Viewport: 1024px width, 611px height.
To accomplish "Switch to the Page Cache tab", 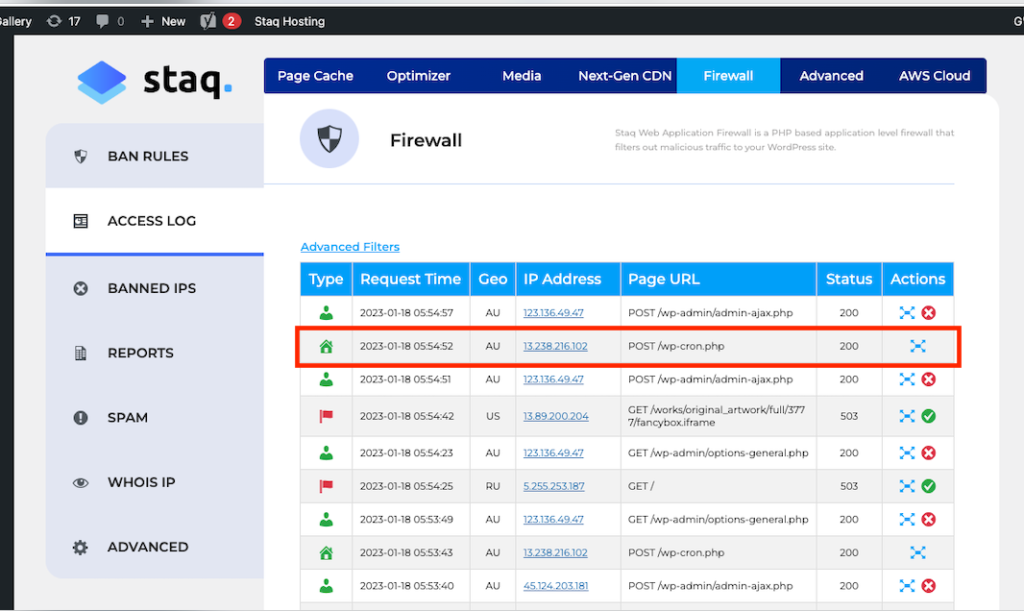I will (316, 75).
